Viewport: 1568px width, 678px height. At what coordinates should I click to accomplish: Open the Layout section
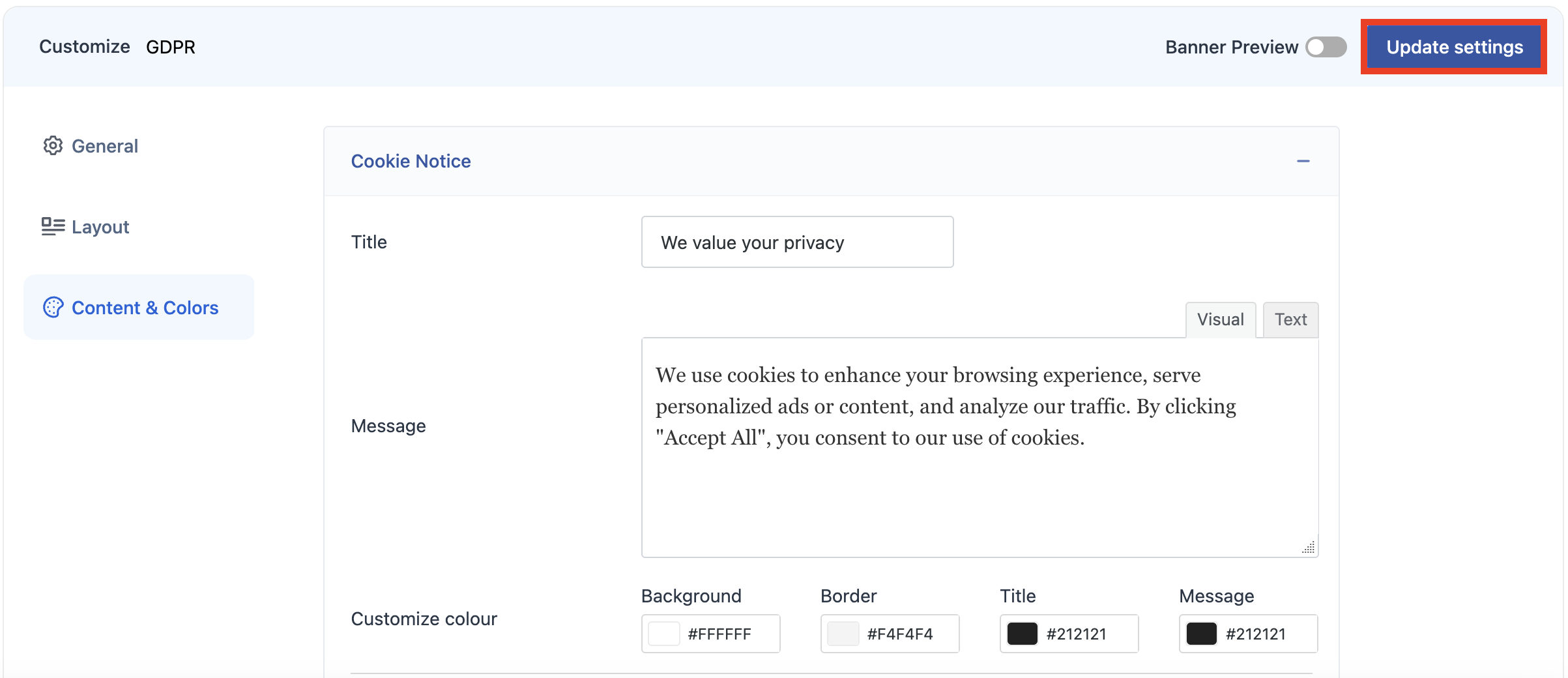tap(85, 227)
